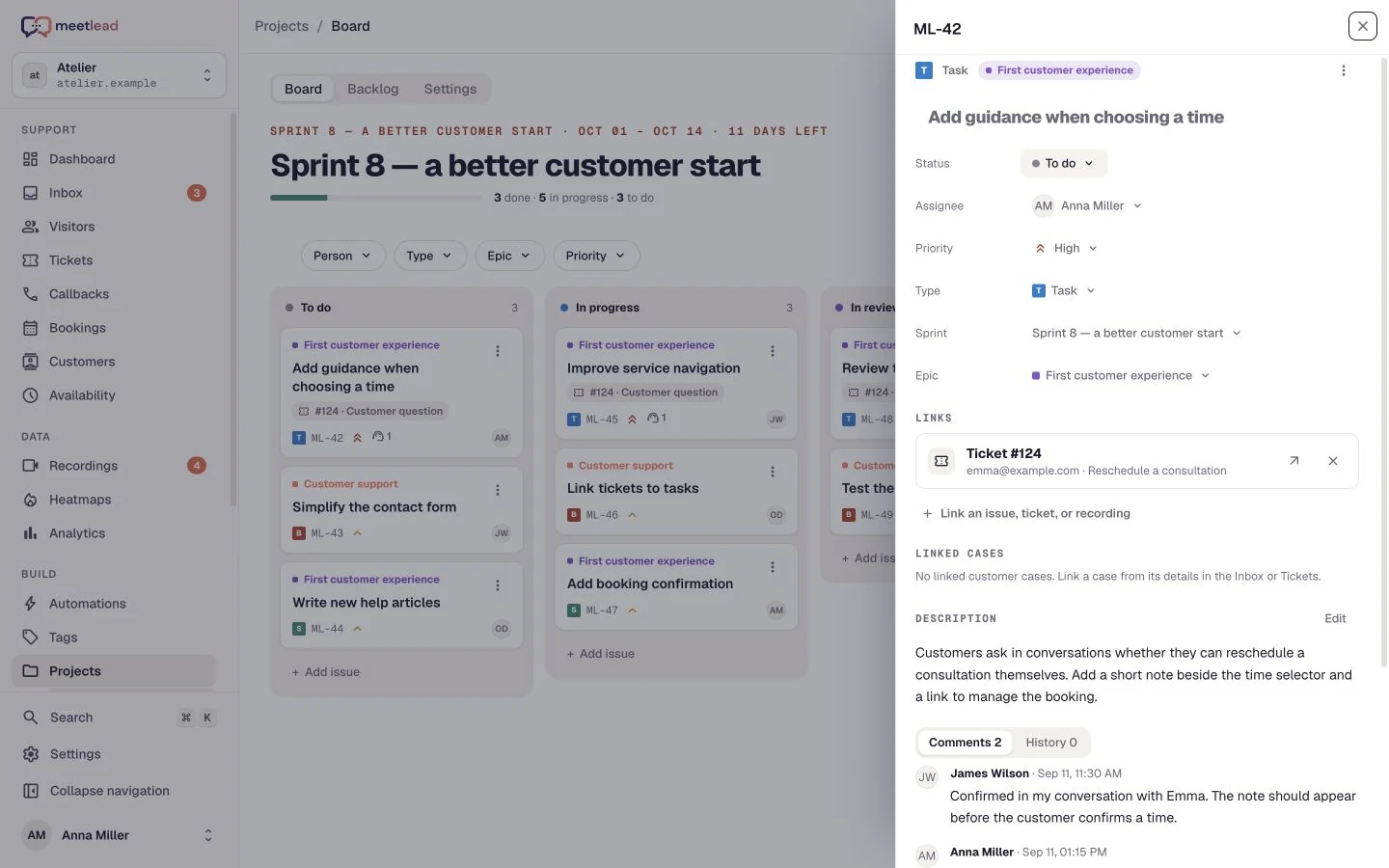Switch to the Backlog tab
Viewport: 1389px width, 868px height.
click(373, 89)
